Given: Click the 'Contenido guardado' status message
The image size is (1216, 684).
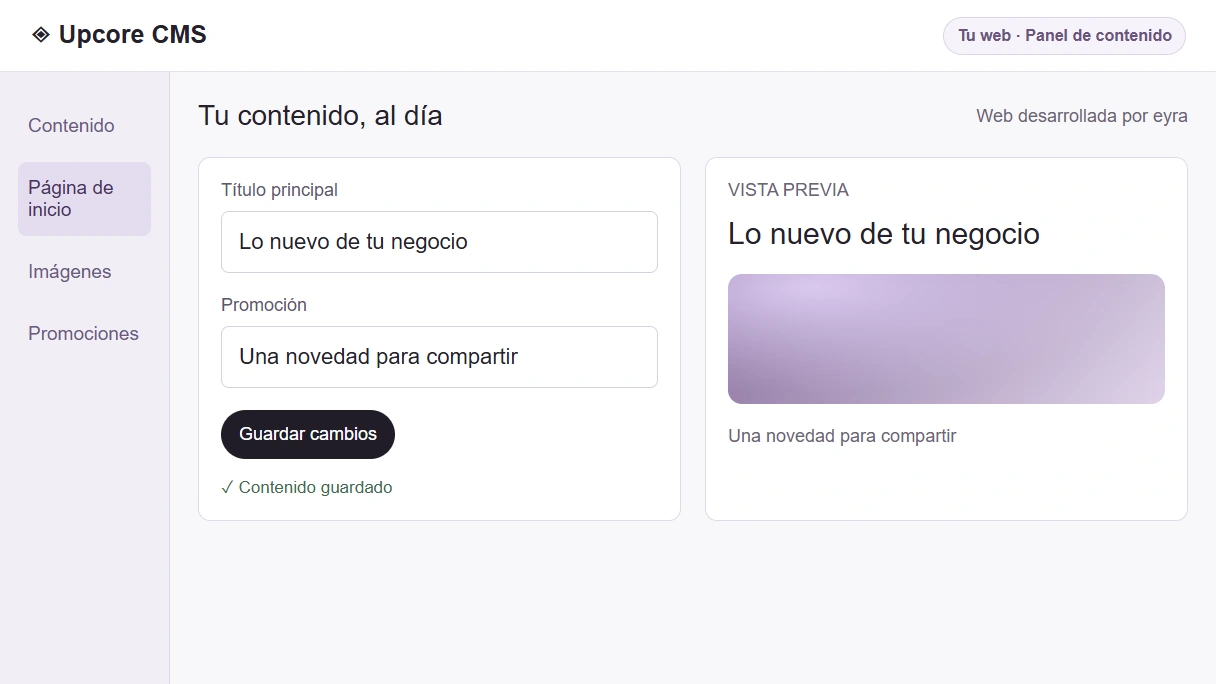Looking at the screenshot, I should (x=307, y=488).
